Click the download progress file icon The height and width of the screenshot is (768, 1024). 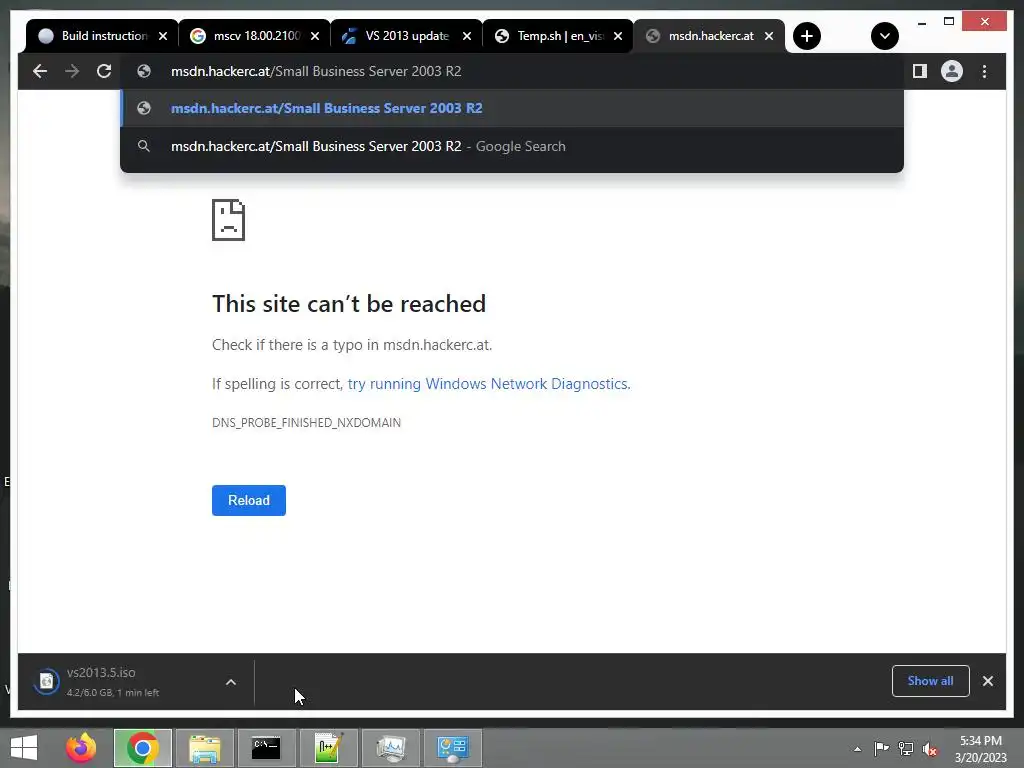[46, 682]
